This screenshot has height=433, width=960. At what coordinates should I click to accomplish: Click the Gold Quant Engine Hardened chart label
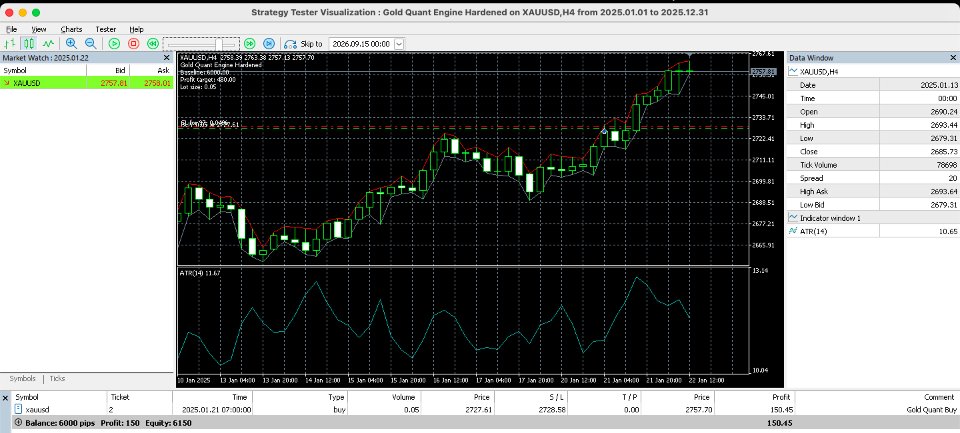pyautogui.click(x=221, y=64)
